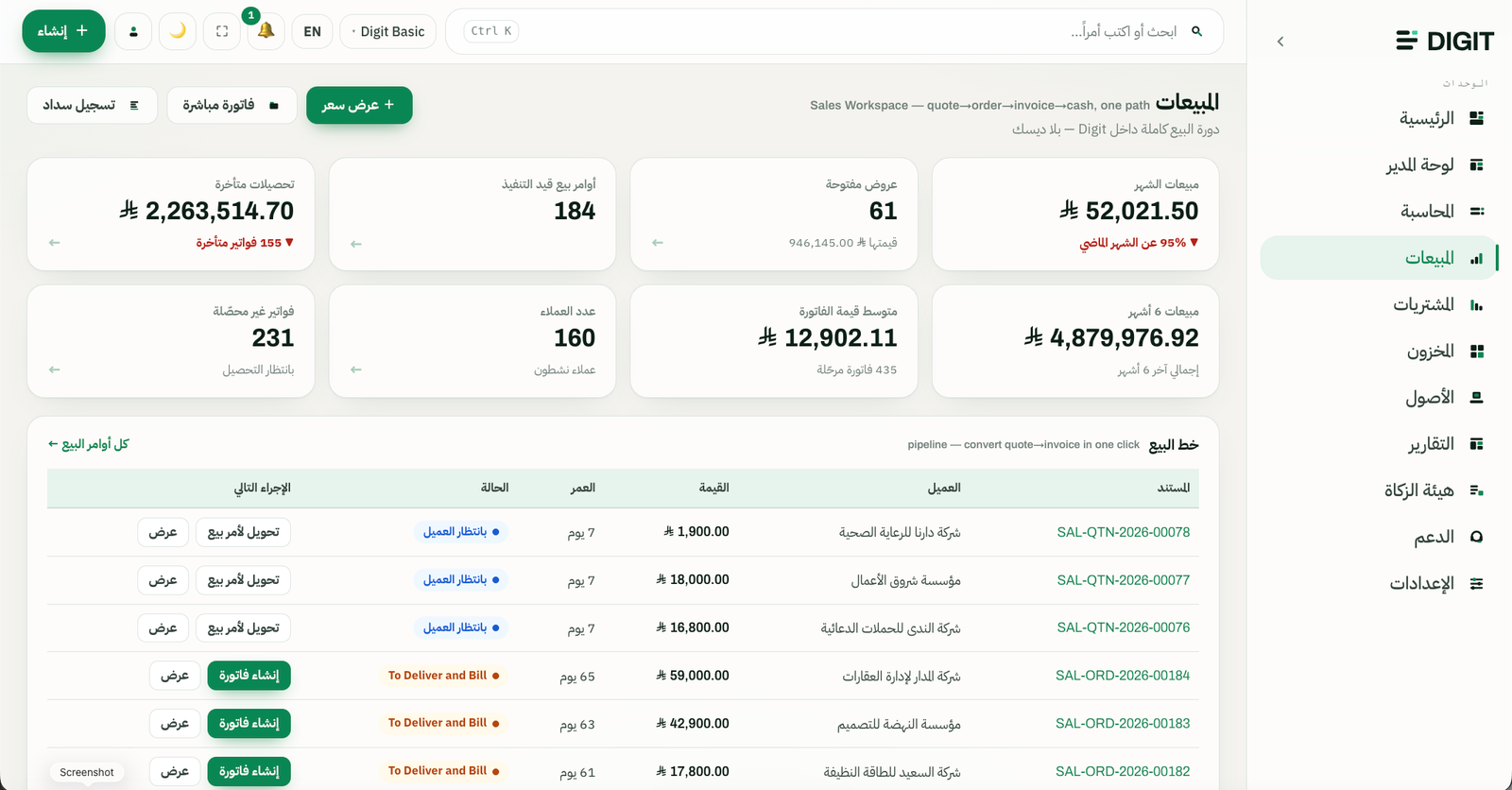
Task: Click عرض for SAL-ORD-2026-00183
Action: click(174, 723)
